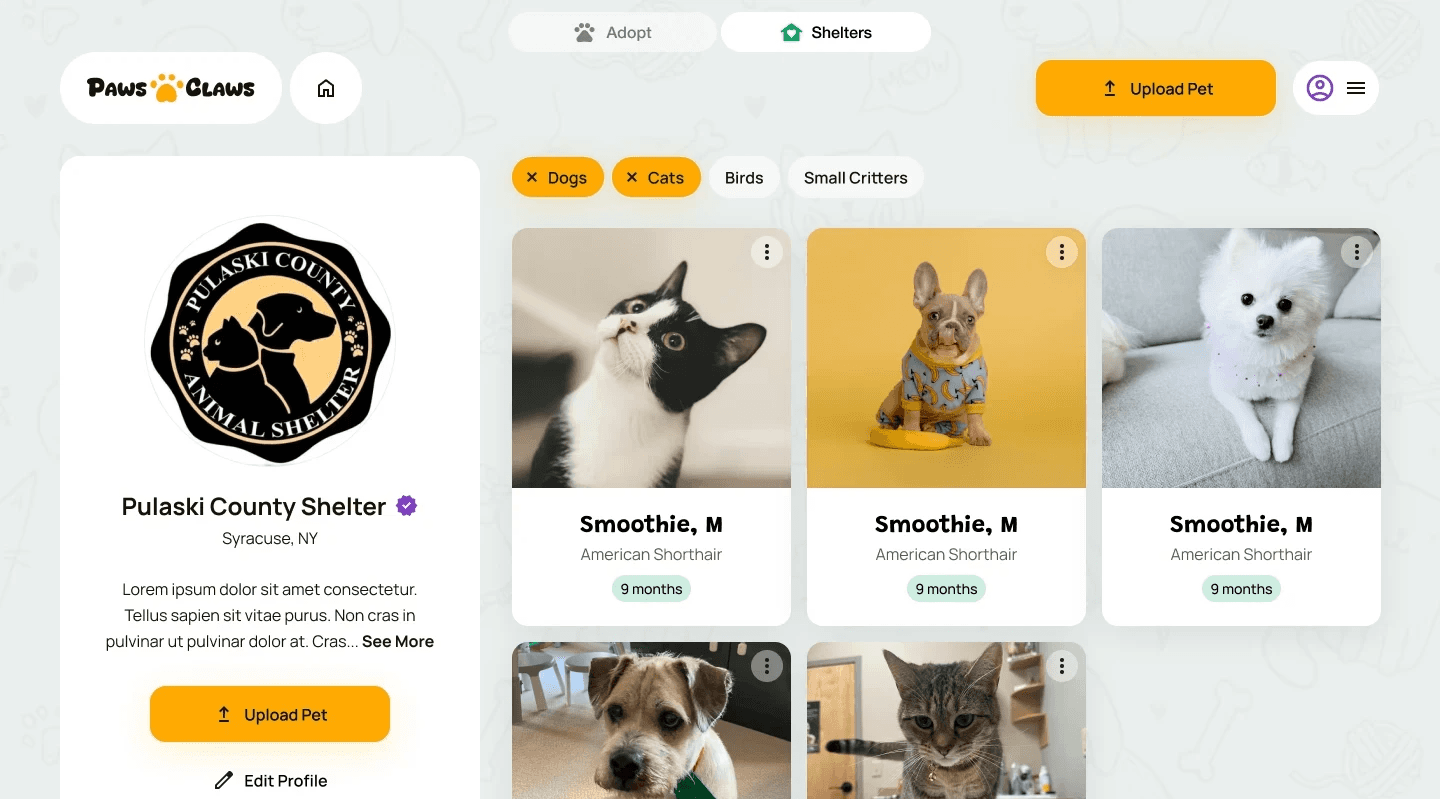Expand description with See More
The image size is (1440, 799).
tap(398, 642)
